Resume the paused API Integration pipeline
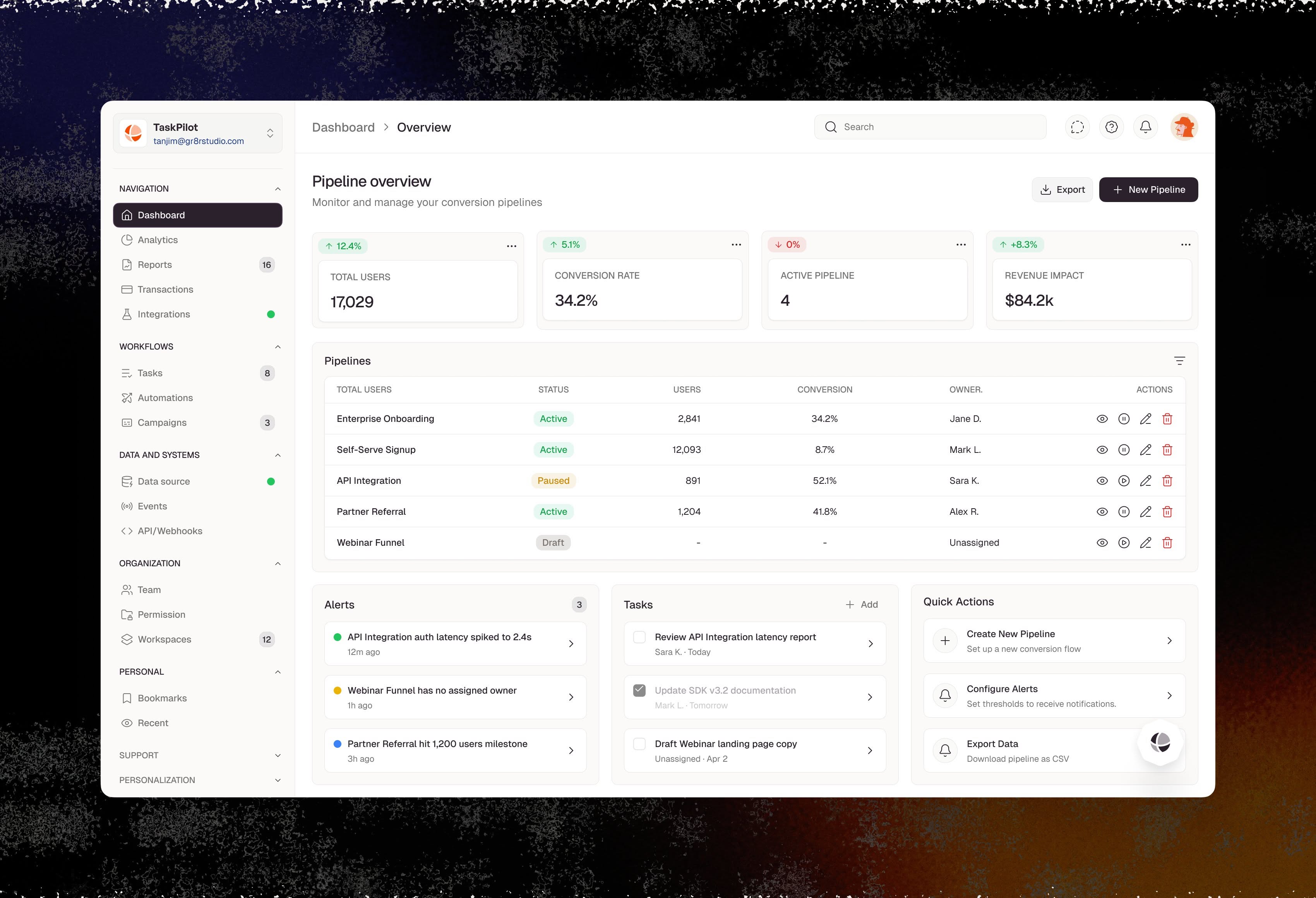This screenshot has height=898, width=1316. point(1124,481)
